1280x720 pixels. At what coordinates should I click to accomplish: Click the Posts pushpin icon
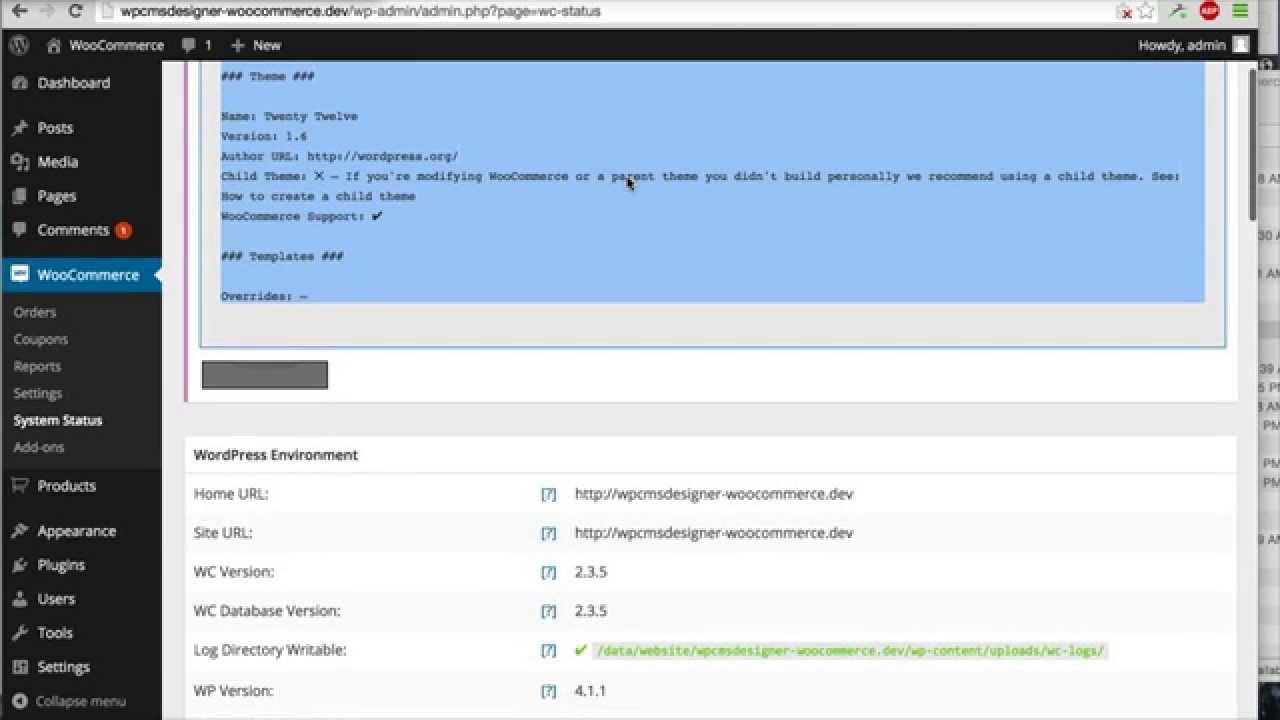tap(20, 128)
